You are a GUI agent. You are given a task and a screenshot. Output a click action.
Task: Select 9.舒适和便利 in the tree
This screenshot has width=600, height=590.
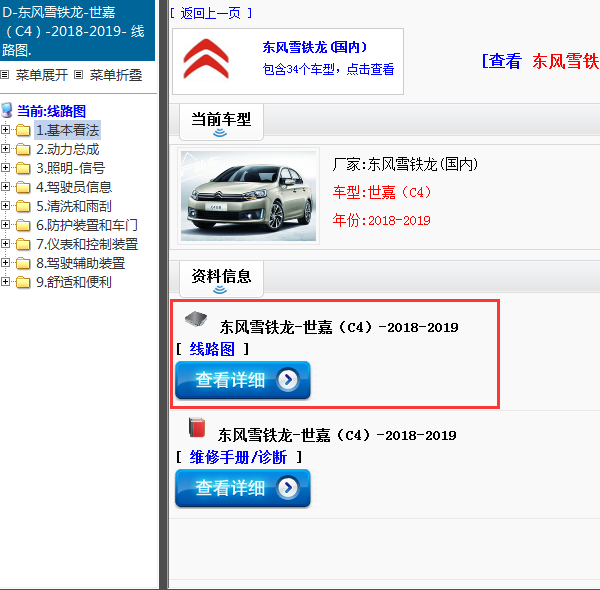74,282
